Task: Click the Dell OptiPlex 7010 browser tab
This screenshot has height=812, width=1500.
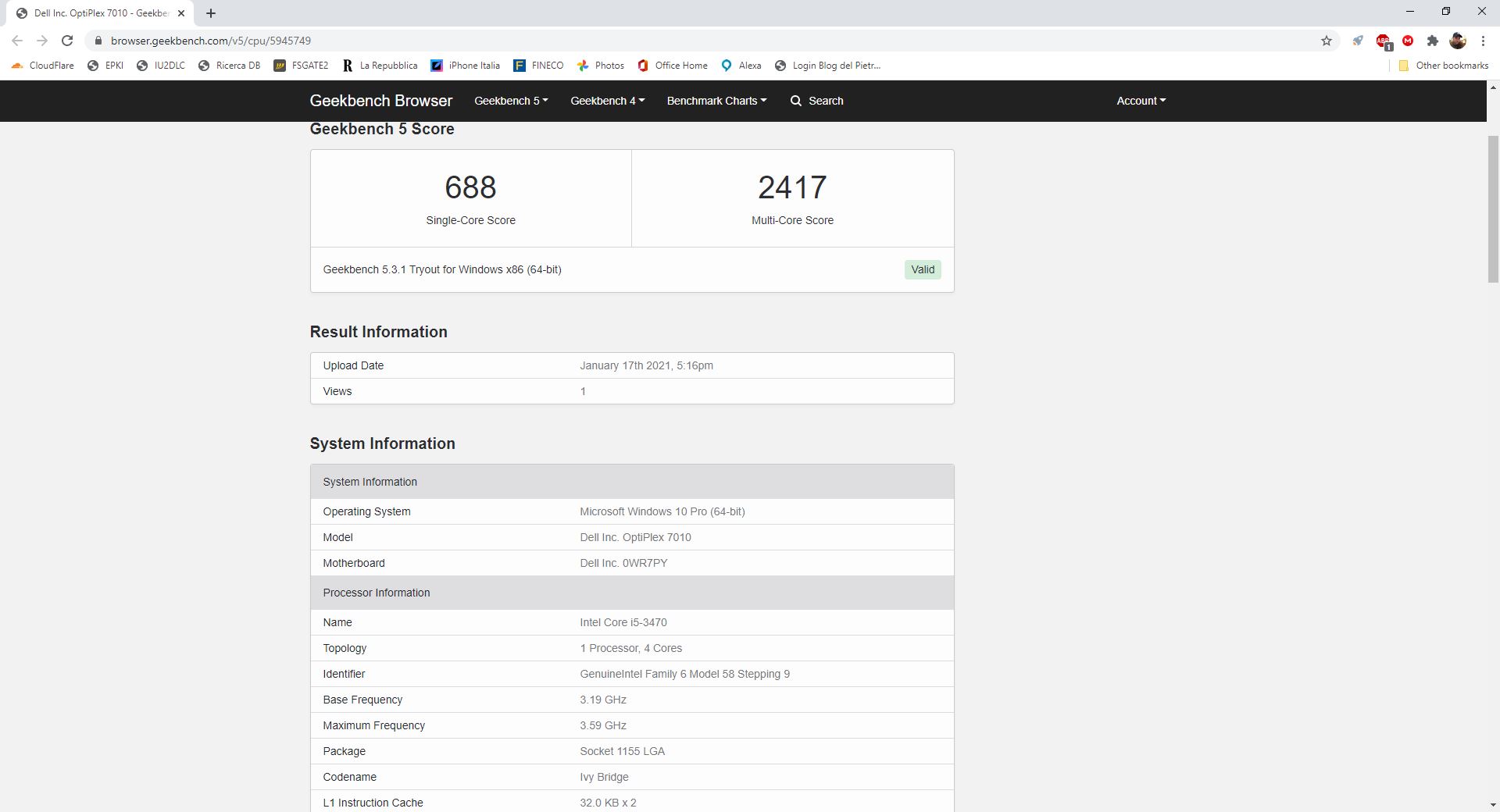Action: [x=100, y=13]
